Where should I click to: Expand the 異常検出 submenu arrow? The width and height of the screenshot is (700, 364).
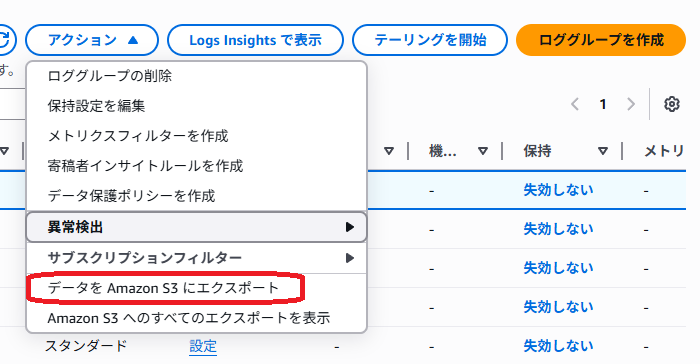pos(350,227)
